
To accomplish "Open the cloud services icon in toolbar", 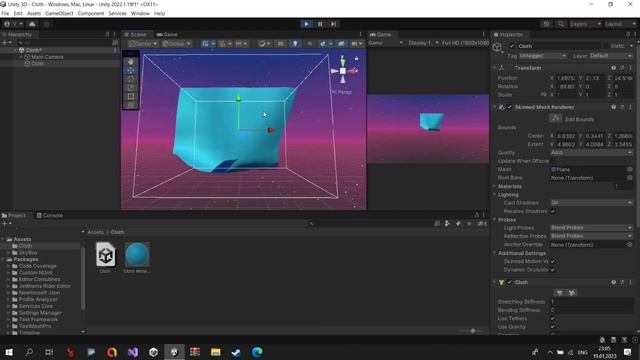I will (x=32, y=24).
